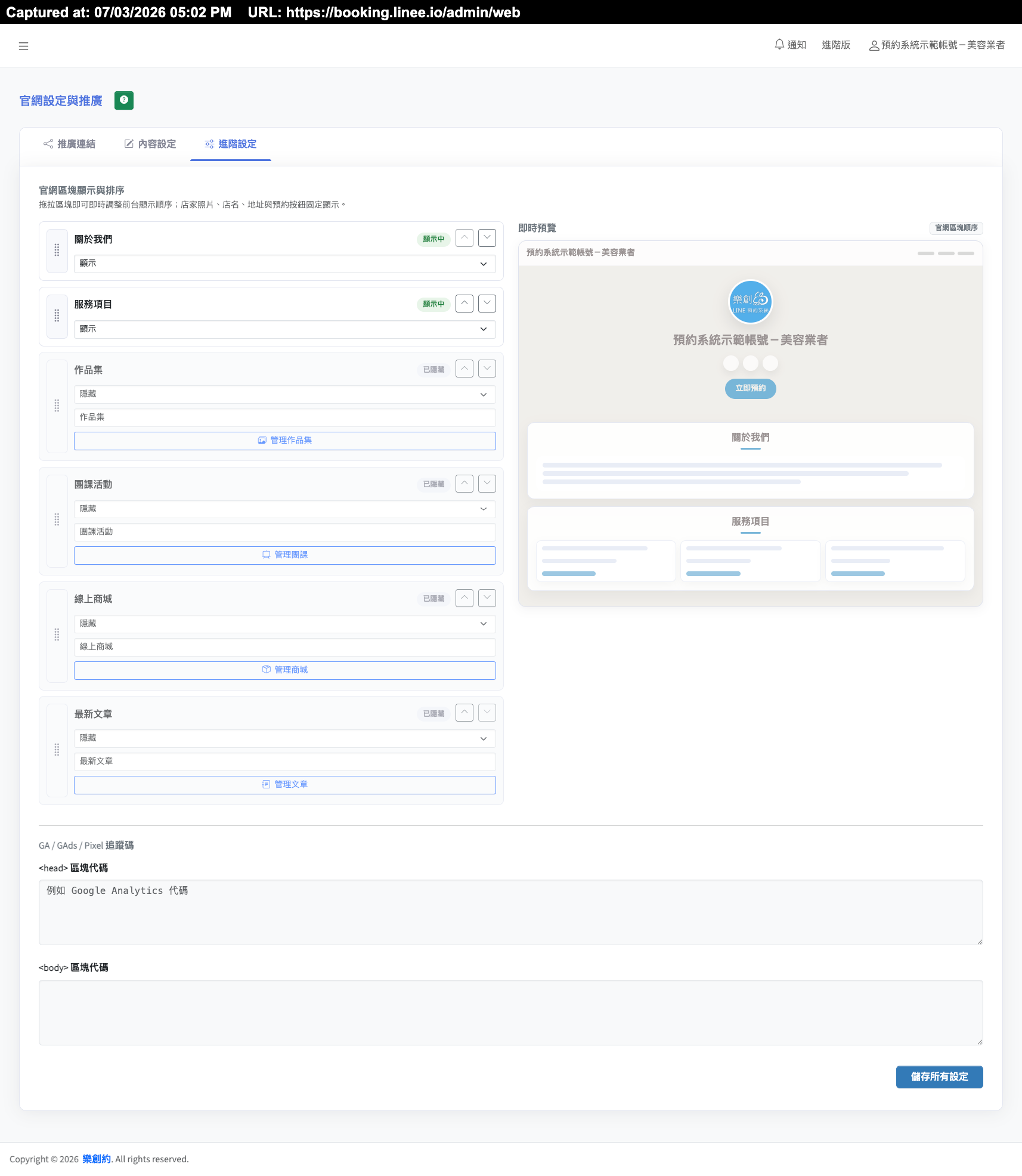
Task: Edit the 作品集 title field
Action: click(x=285, y=417)
